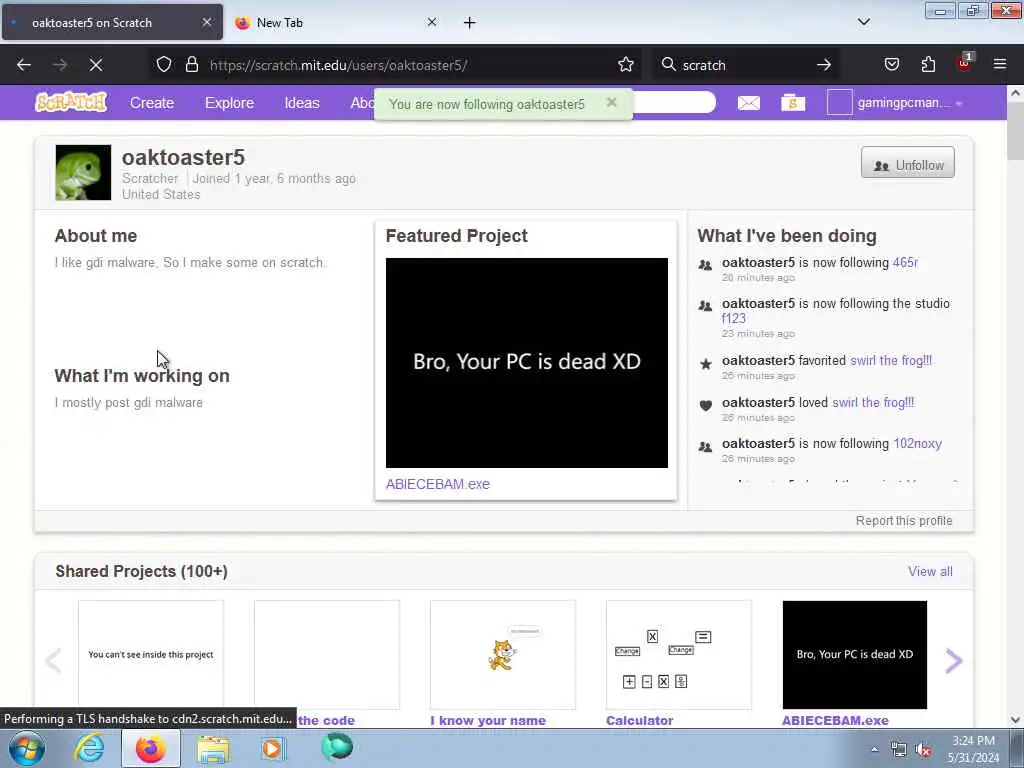
Task: Open the Explore menu item
Action: (229, 103)
